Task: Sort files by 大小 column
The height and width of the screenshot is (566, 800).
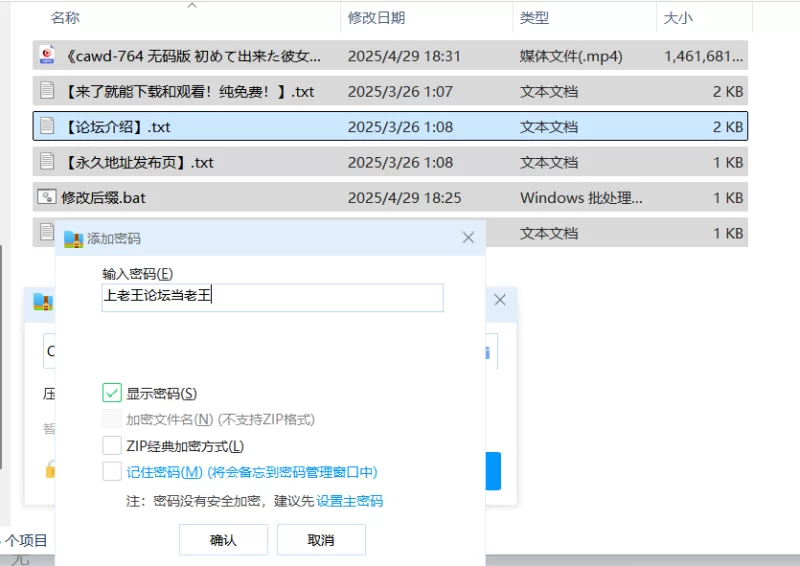Action: [x=678, y=18]
